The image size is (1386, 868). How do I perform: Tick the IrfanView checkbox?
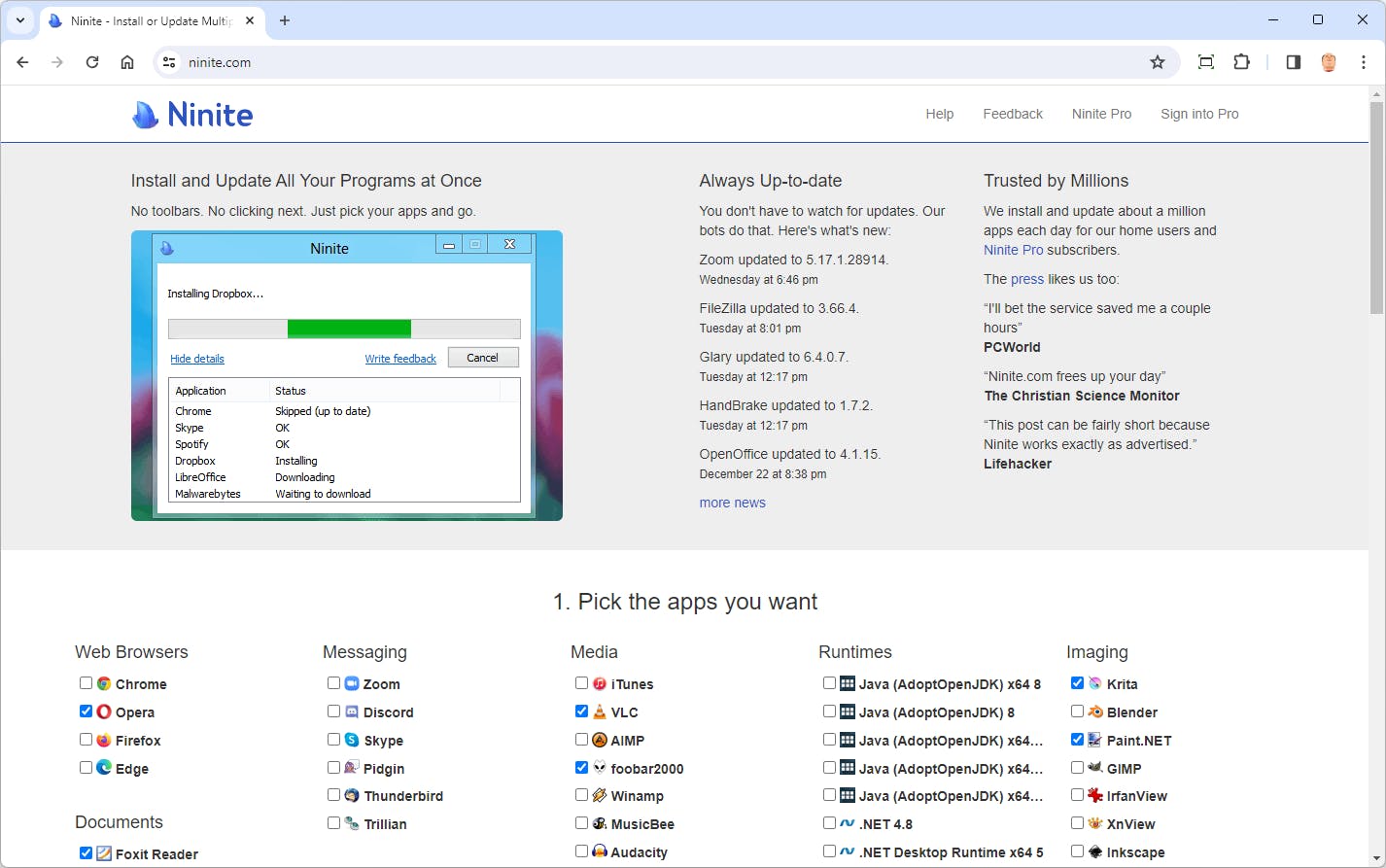[x=1077, y=795]
